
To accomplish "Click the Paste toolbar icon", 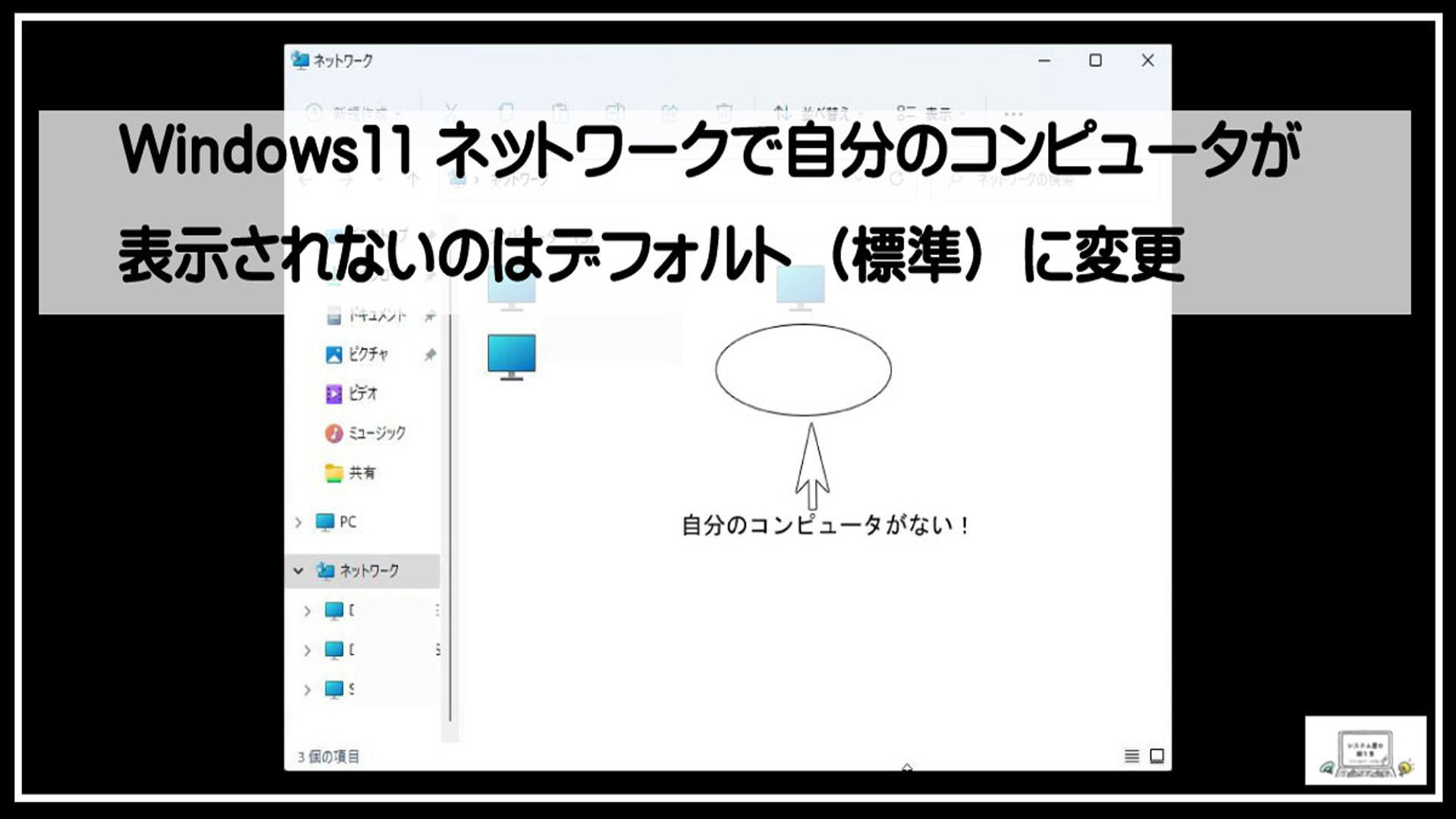I will point(560,113).
